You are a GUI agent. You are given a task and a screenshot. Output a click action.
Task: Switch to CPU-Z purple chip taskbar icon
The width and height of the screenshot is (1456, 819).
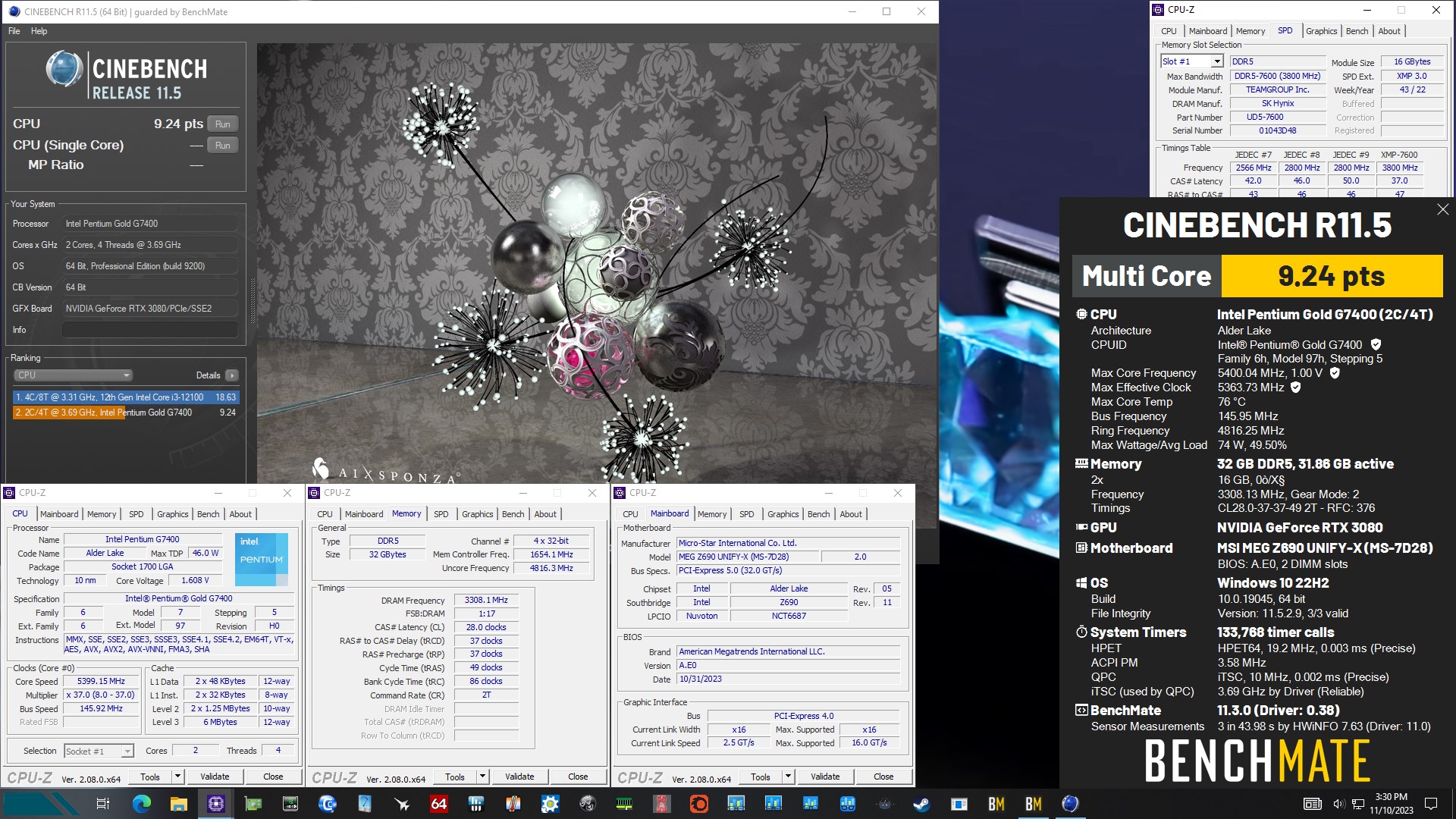click(x=216, y=804)
